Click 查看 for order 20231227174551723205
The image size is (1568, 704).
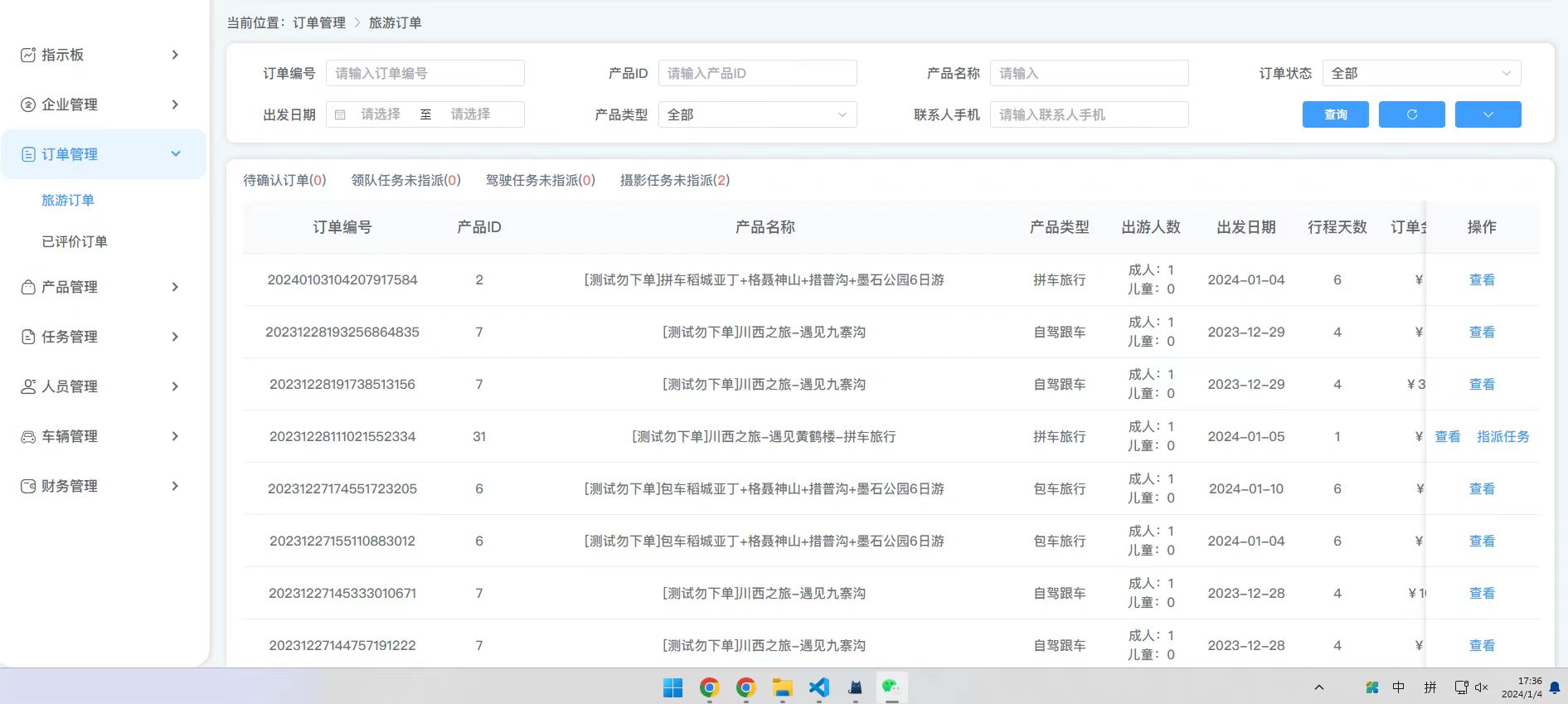tap(1482, 488)
